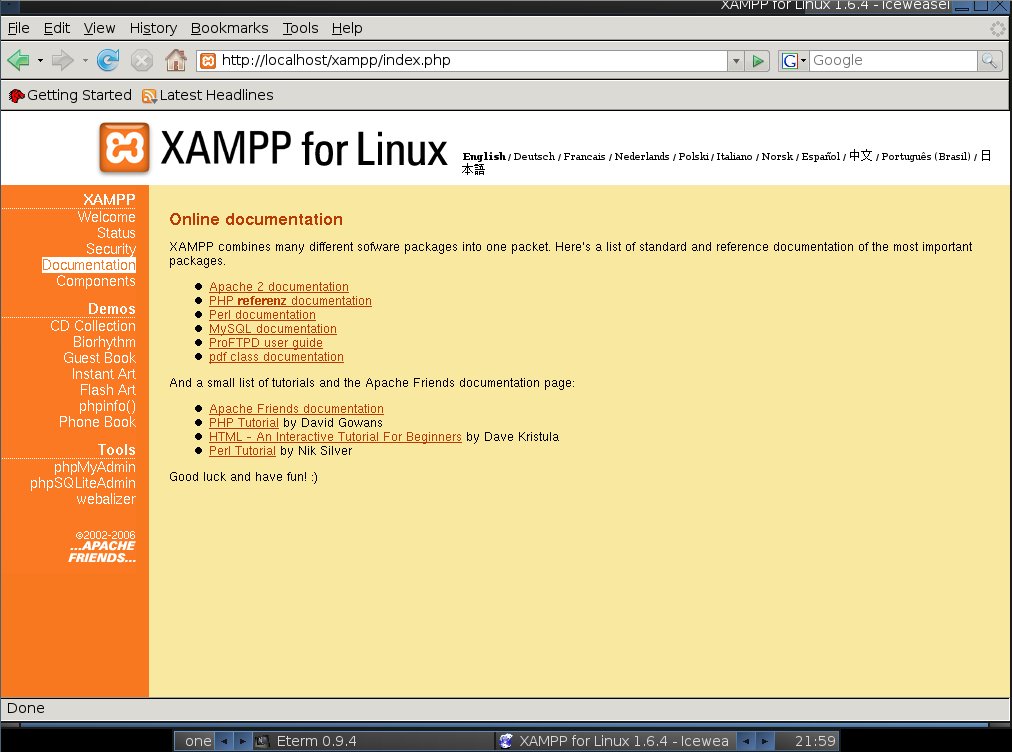This screenshot has width=1012, height=752.
Task: Open webalizer tool
Action: coord(106,499)
